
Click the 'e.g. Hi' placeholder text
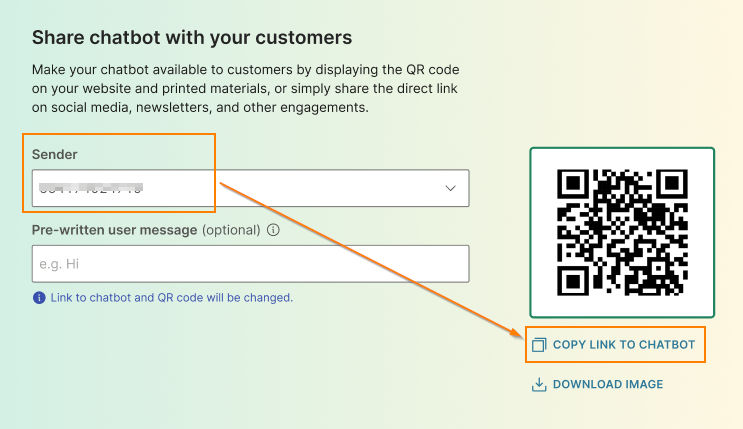tap(59, 264)
